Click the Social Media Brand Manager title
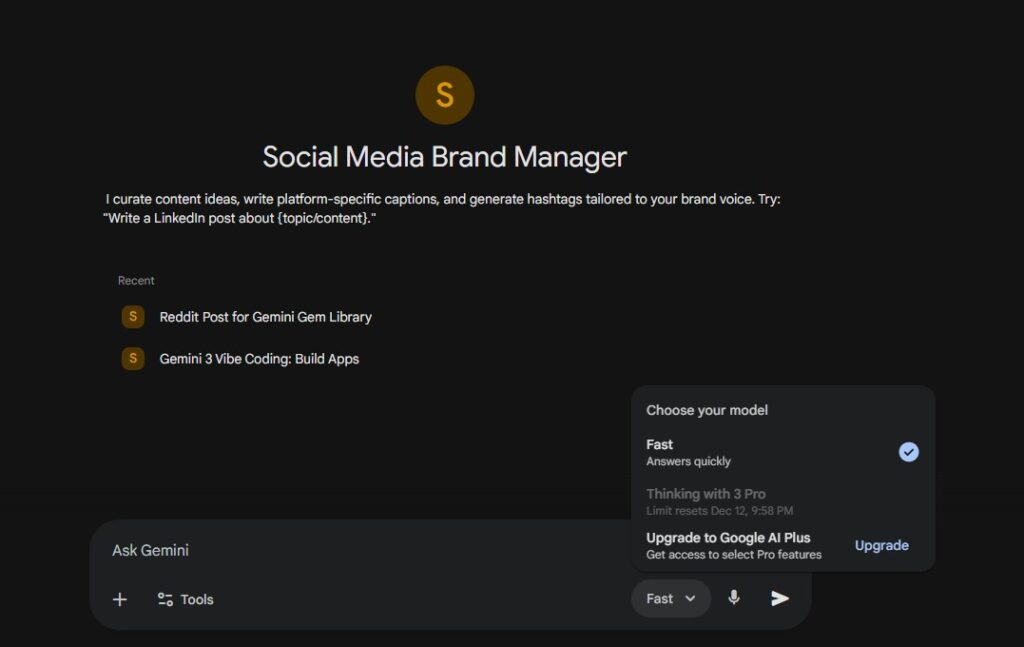This screenshot has height=647, width=1024. (x=444, y=157)
